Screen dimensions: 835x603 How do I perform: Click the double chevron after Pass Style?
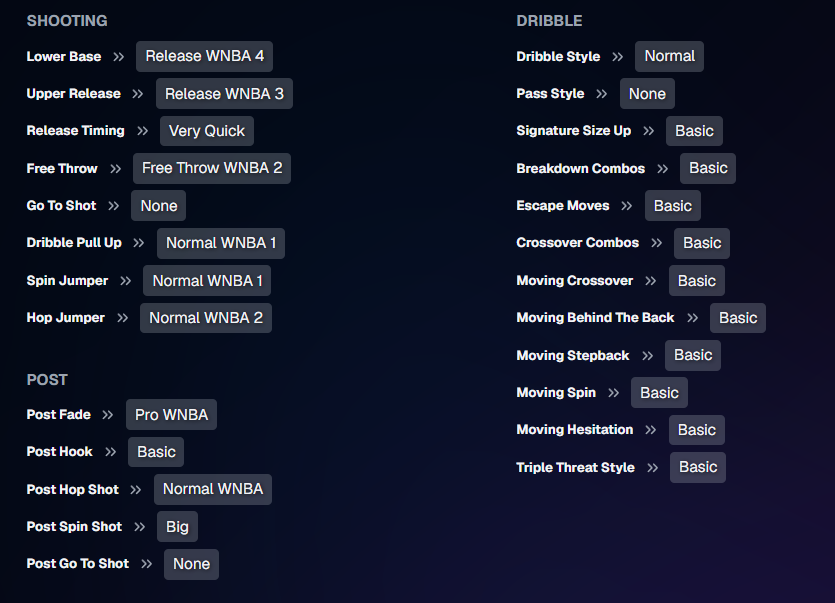tap(602, 94)
